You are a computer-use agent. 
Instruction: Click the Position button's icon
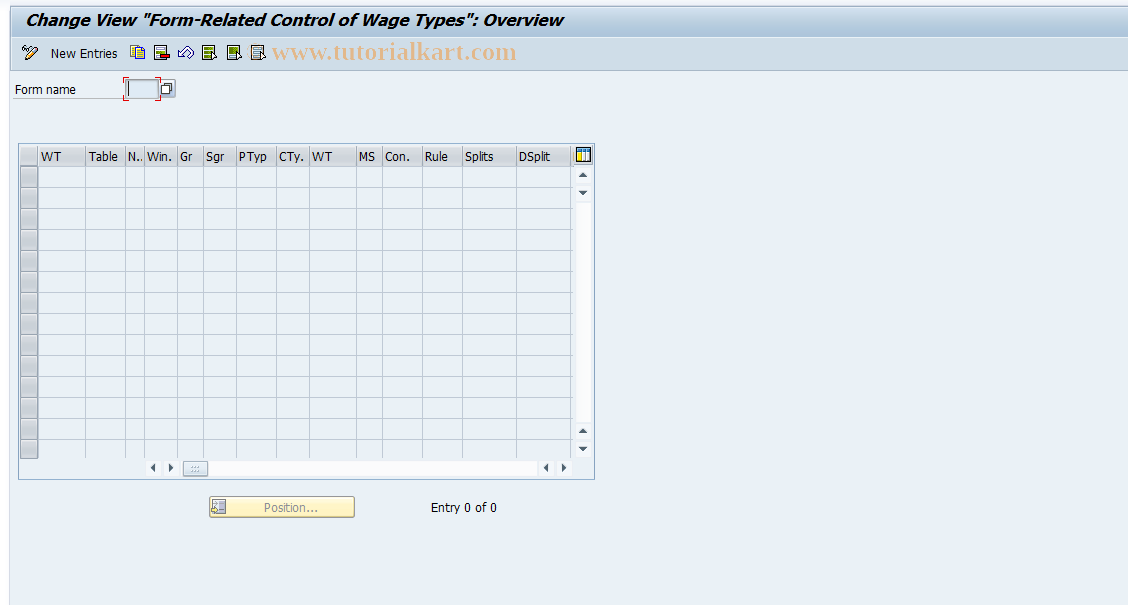(219, 507)
